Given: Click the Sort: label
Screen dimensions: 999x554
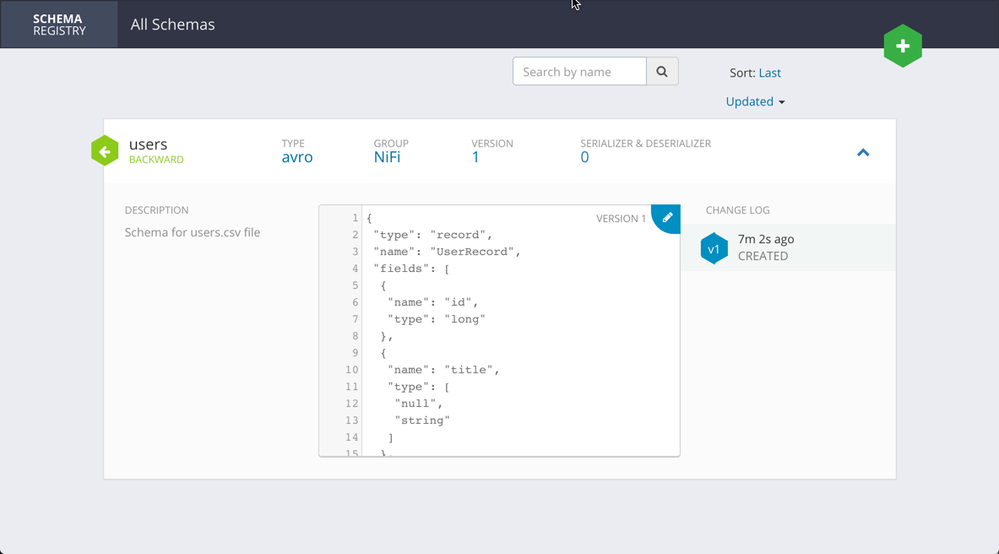Looking at the screenshot, I should (x=742, y=73).
